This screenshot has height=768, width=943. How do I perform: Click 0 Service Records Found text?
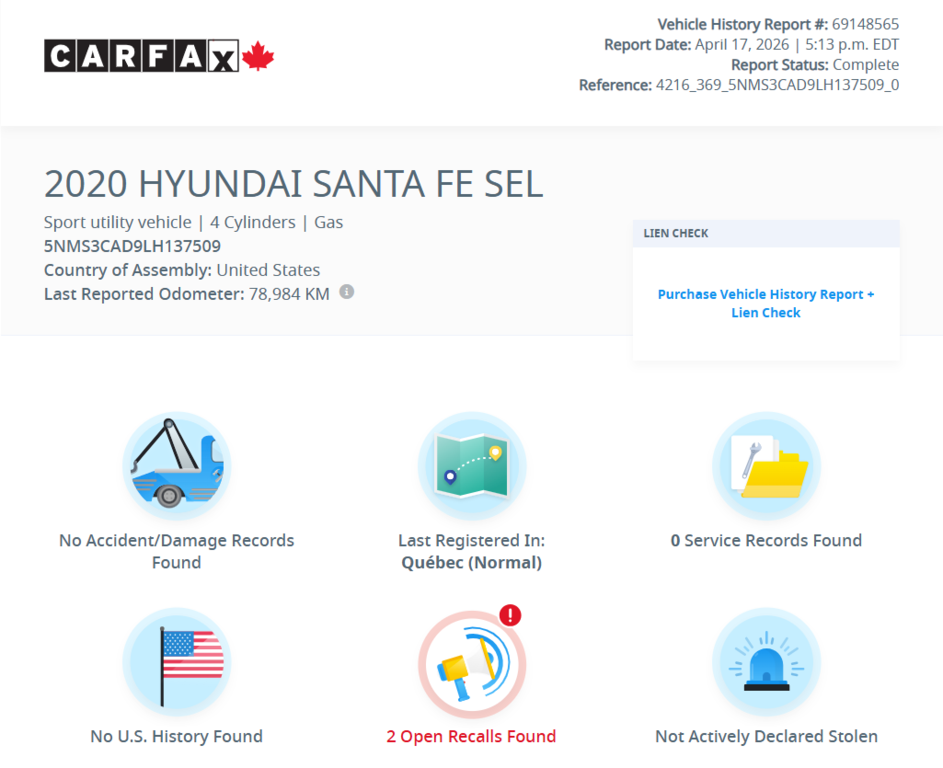point(766,540)
